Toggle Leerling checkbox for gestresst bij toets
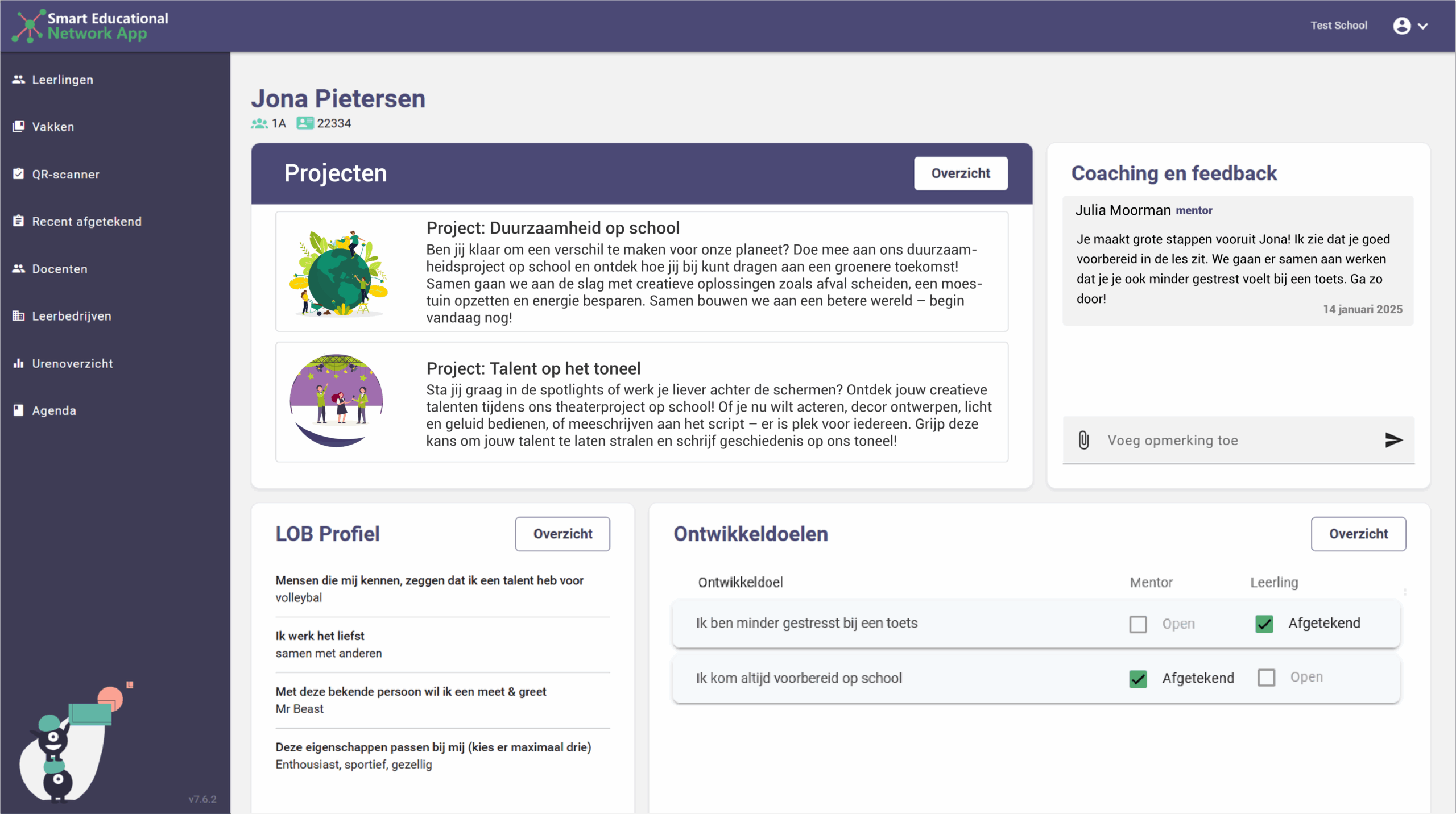The height and width of the screenshot is (814, 1456). click(x=1264, y=624)
